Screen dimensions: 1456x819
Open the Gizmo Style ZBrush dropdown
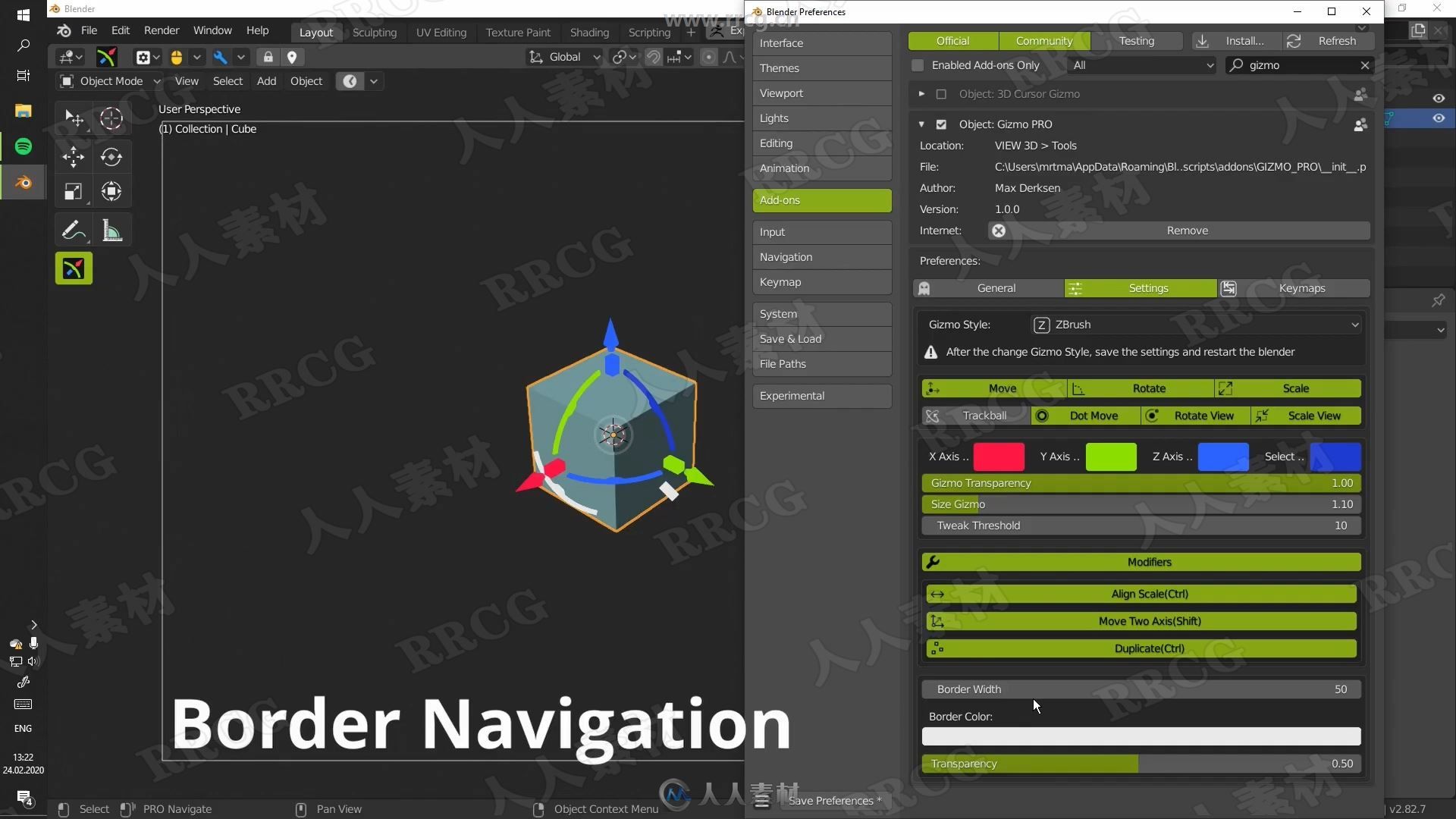[1195, 324]
